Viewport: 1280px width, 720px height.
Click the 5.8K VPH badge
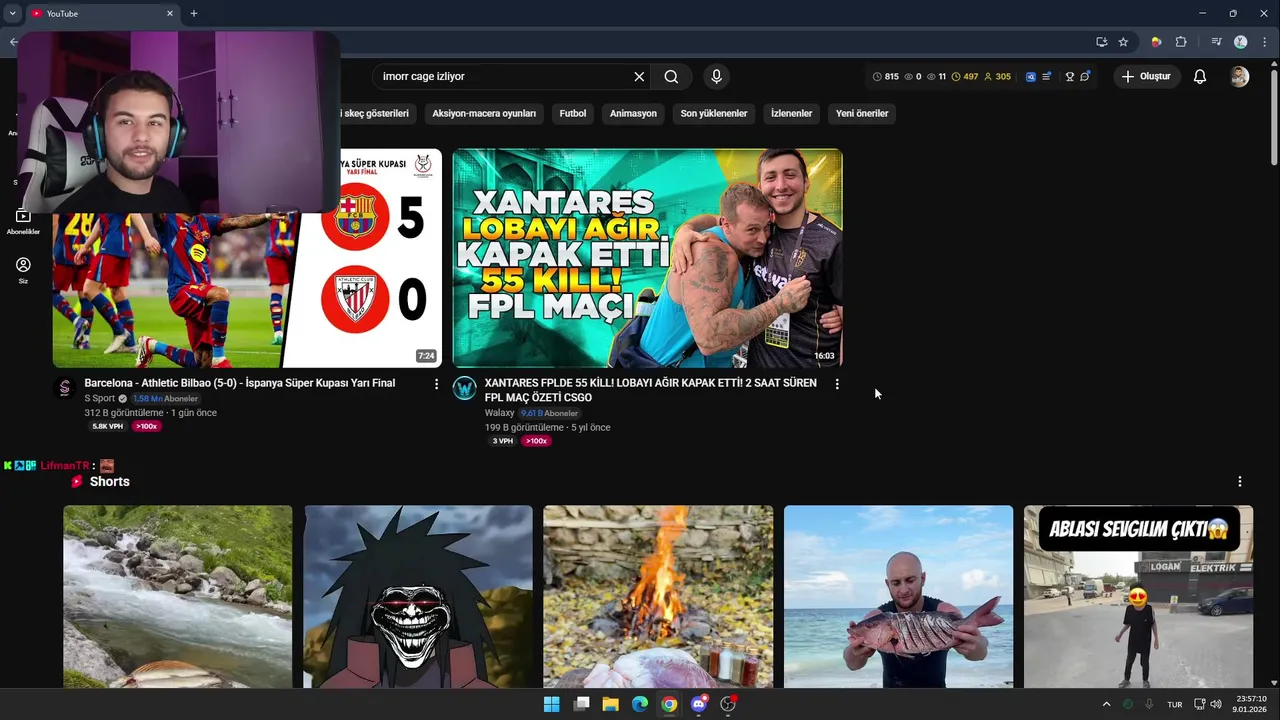pos(108,426)
